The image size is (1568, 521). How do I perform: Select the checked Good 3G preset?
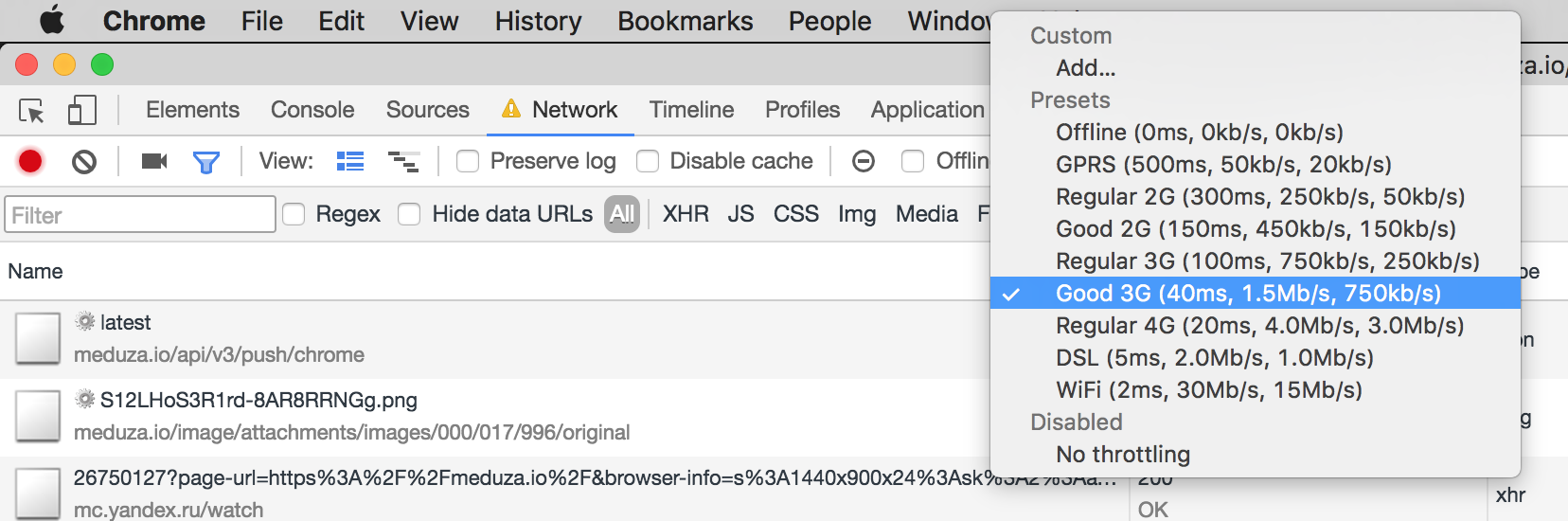pyautogui.click(x=1256, y=294)
